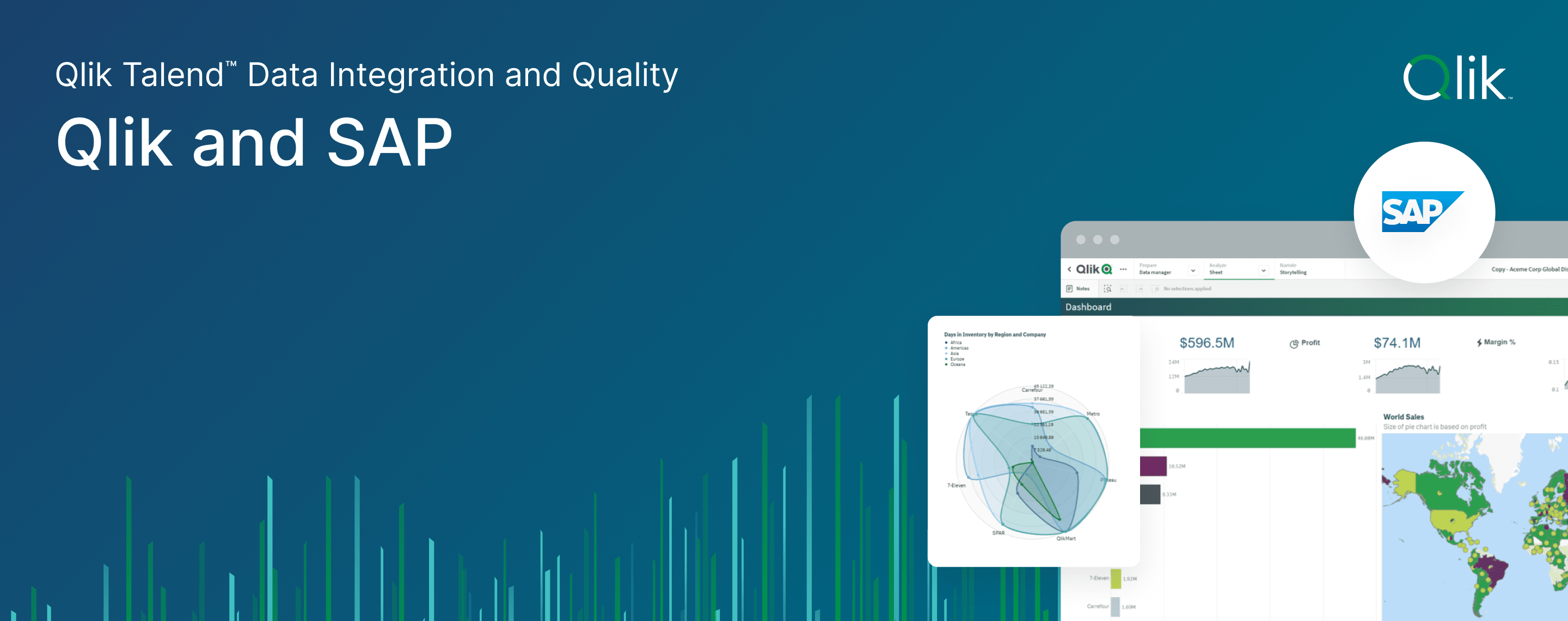Click second gray window control dot

1098,239
